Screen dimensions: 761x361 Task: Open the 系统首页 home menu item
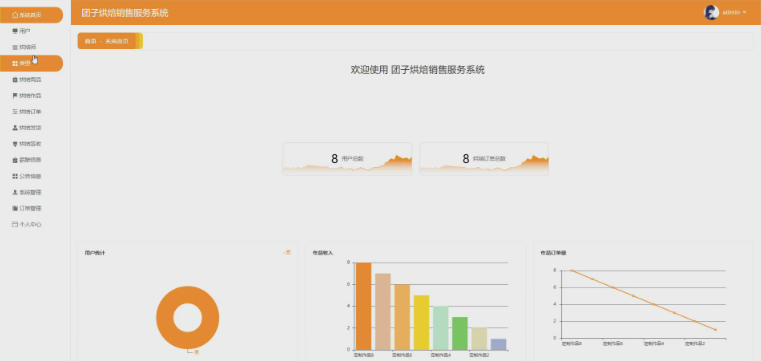tap(31, 15)
